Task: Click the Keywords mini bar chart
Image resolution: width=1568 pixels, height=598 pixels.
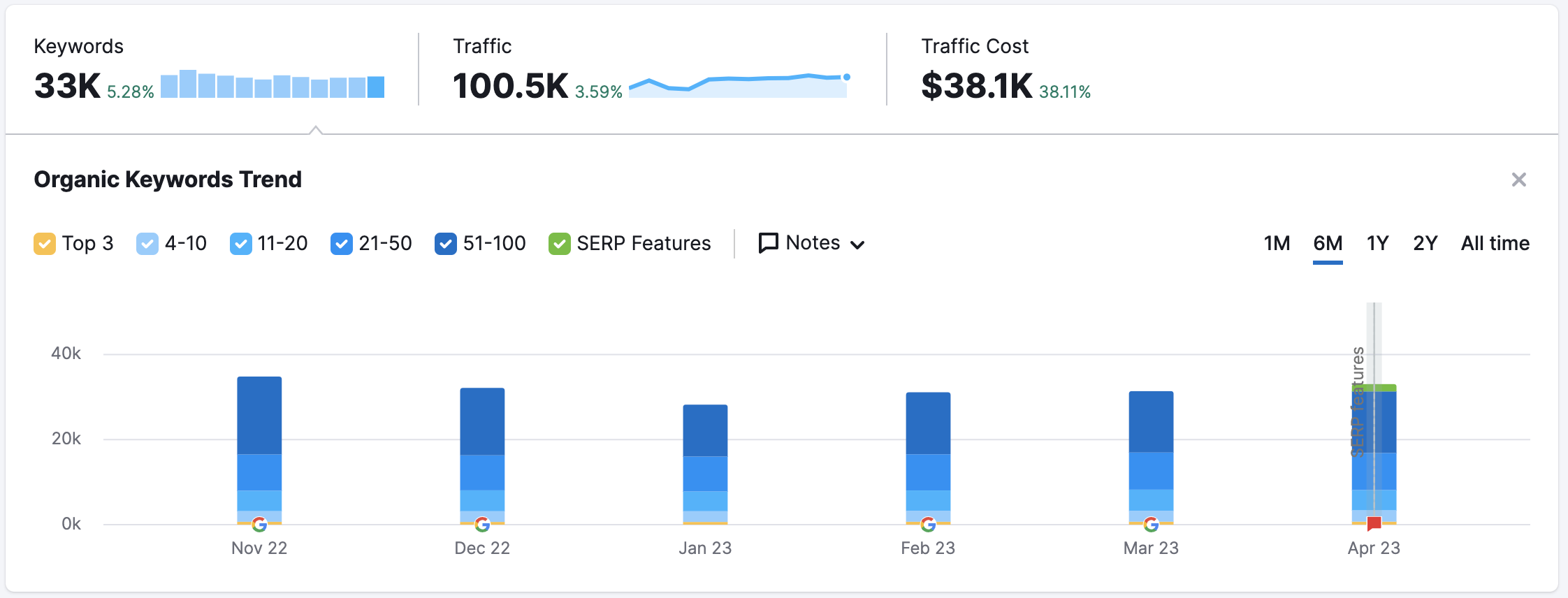Action: pos(273,85)
